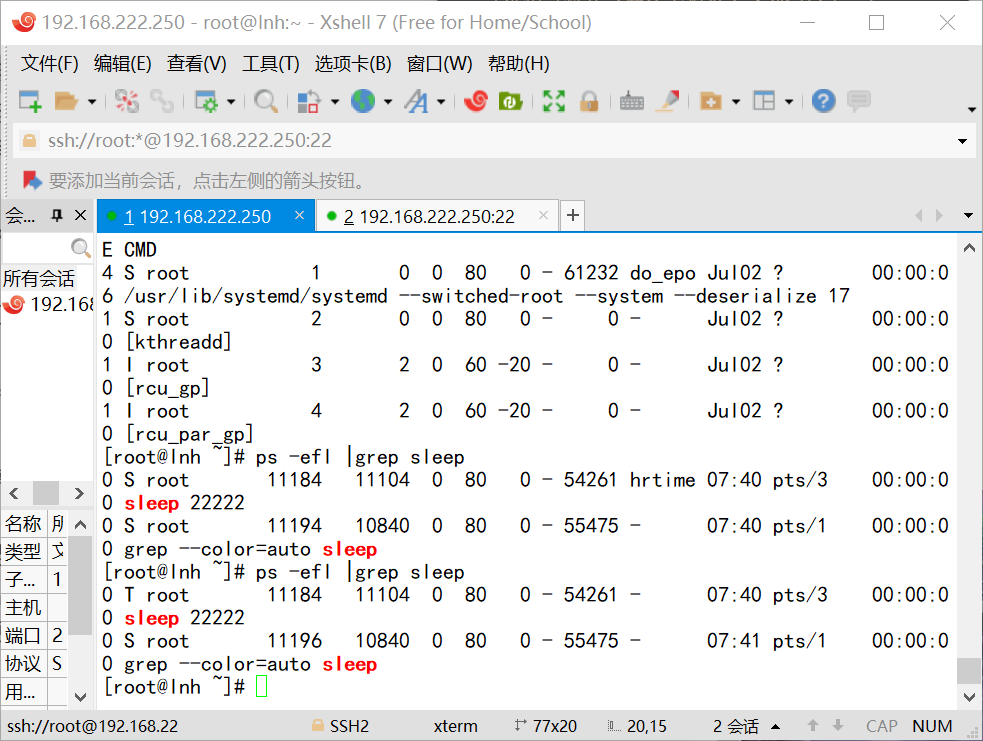983x741 pixels.
Task: Expand the globe encoding dropdown arrow
Action: pyautogui.click(x=388, y=102)
